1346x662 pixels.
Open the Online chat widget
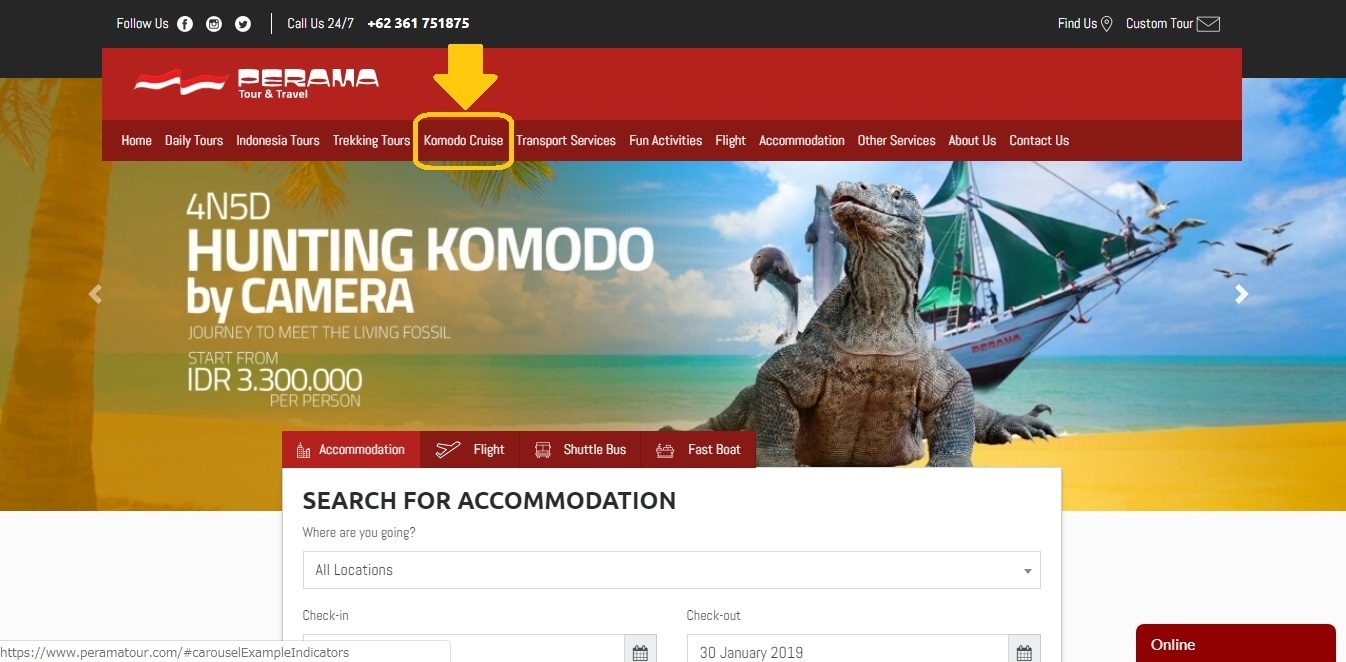point(1236,643)
